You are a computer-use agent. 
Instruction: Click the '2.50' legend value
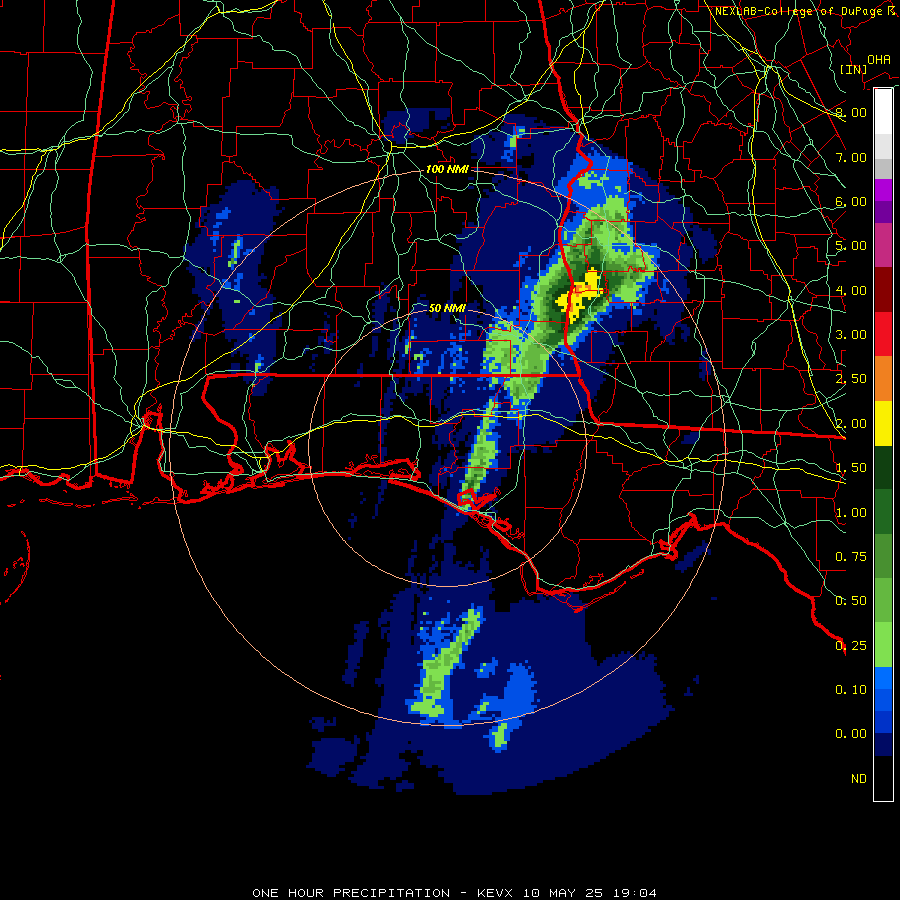(x=851, y=379)
